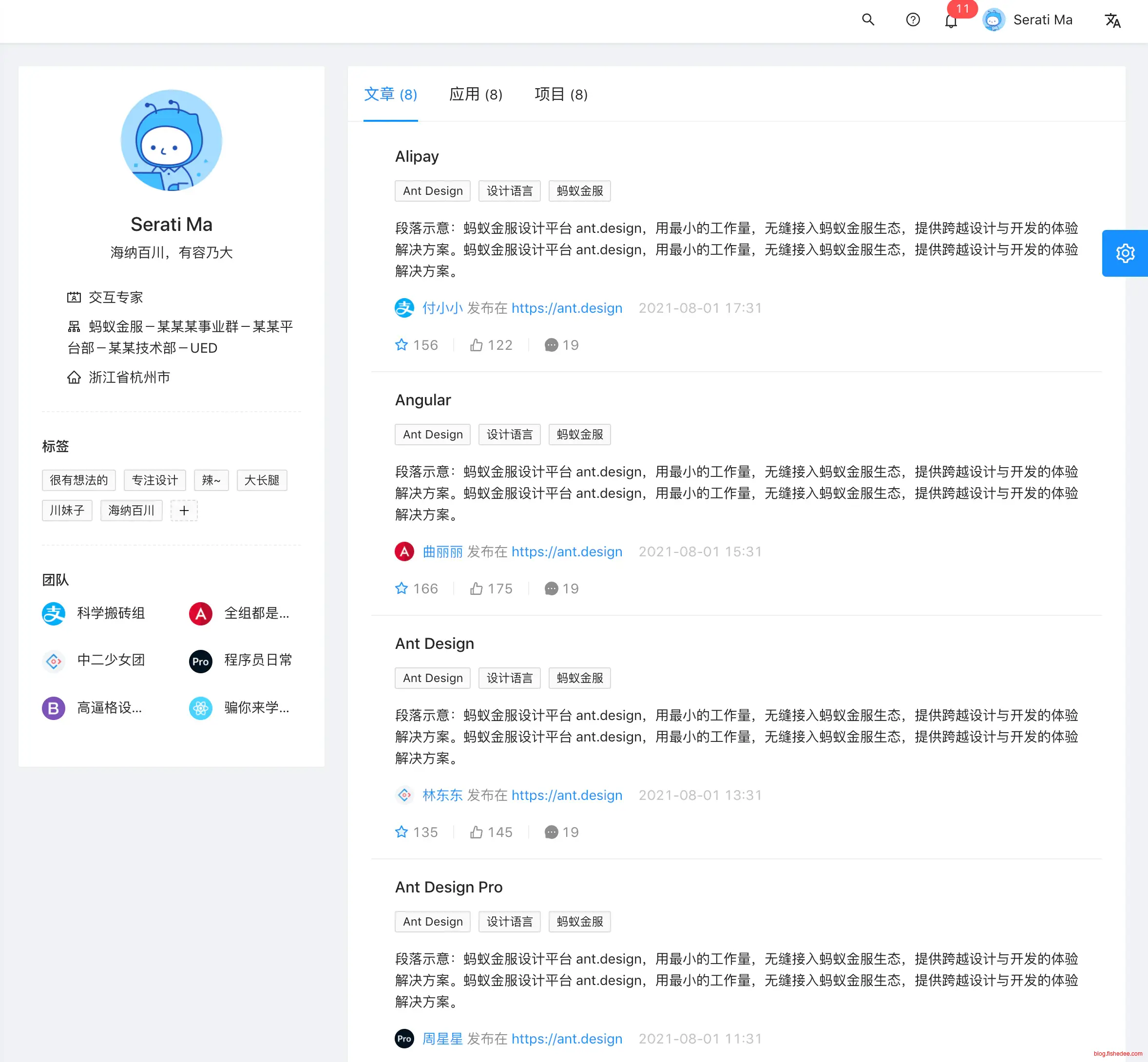Open the blue settings gear drawer
Viewport: 1148px width, 1062px height.
1125,253
